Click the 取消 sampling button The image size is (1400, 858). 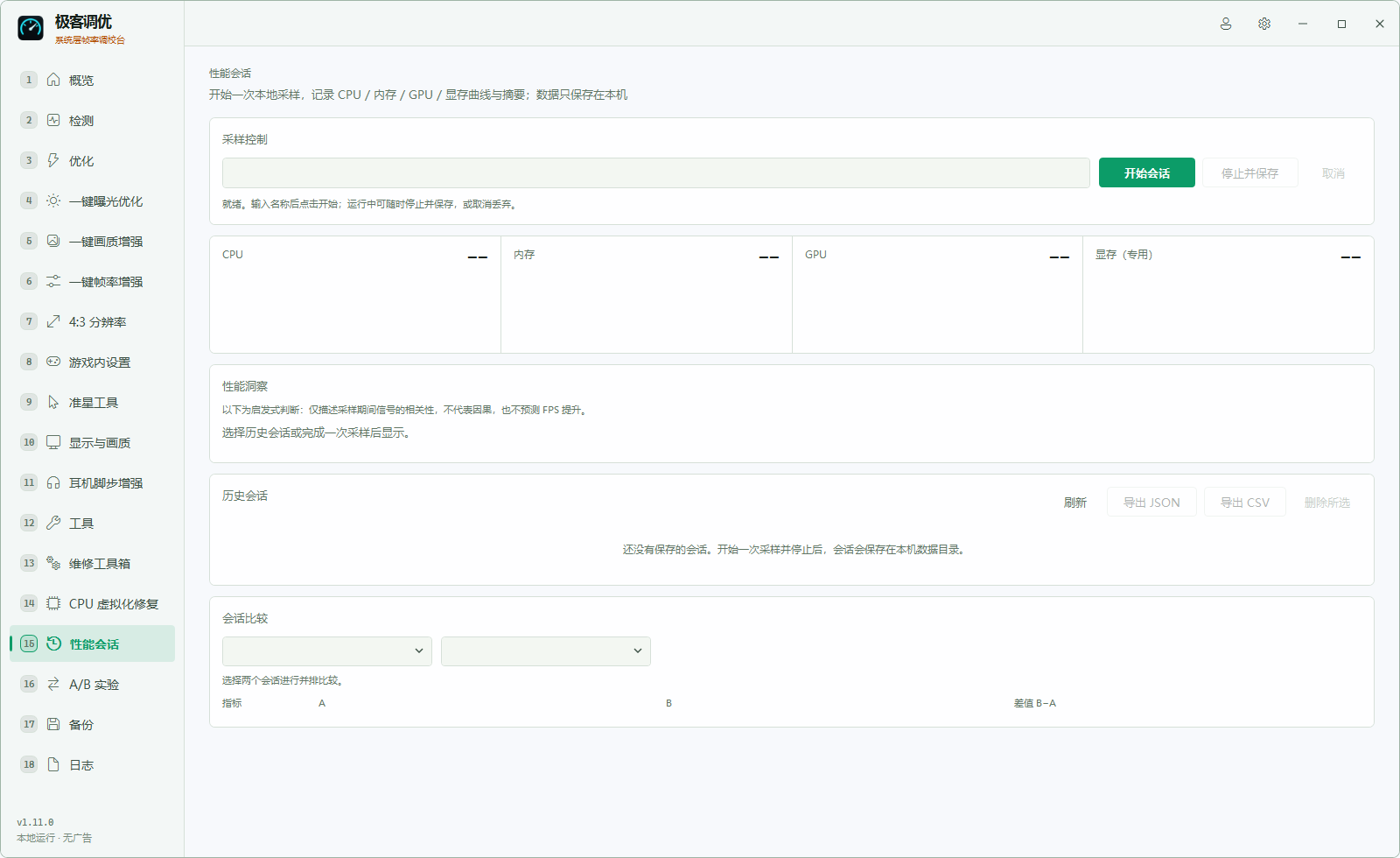click(x=1333, y=173)
